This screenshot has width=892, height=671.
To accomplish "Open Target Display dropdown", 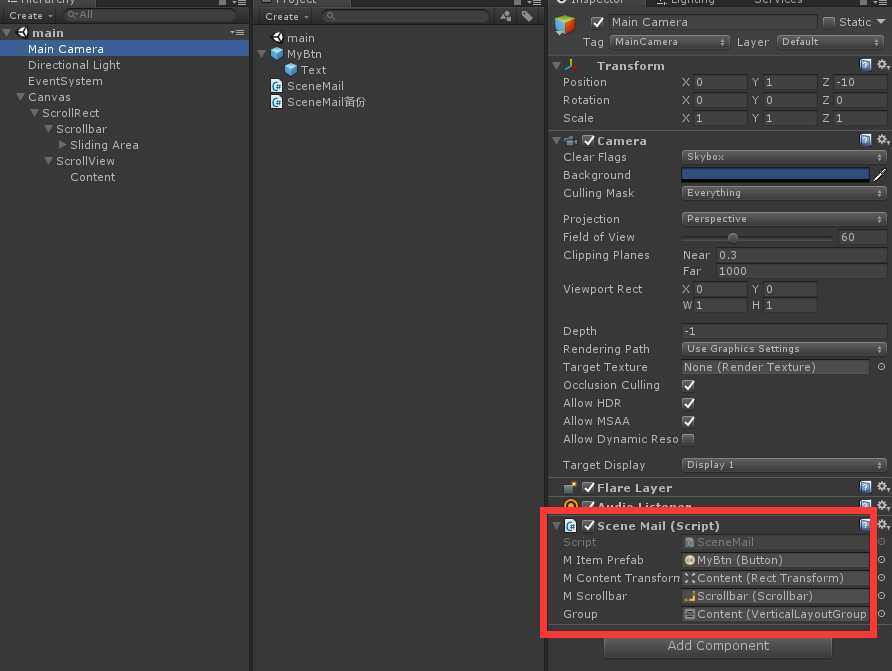I will pyautogui.click(x=784, y=465).
